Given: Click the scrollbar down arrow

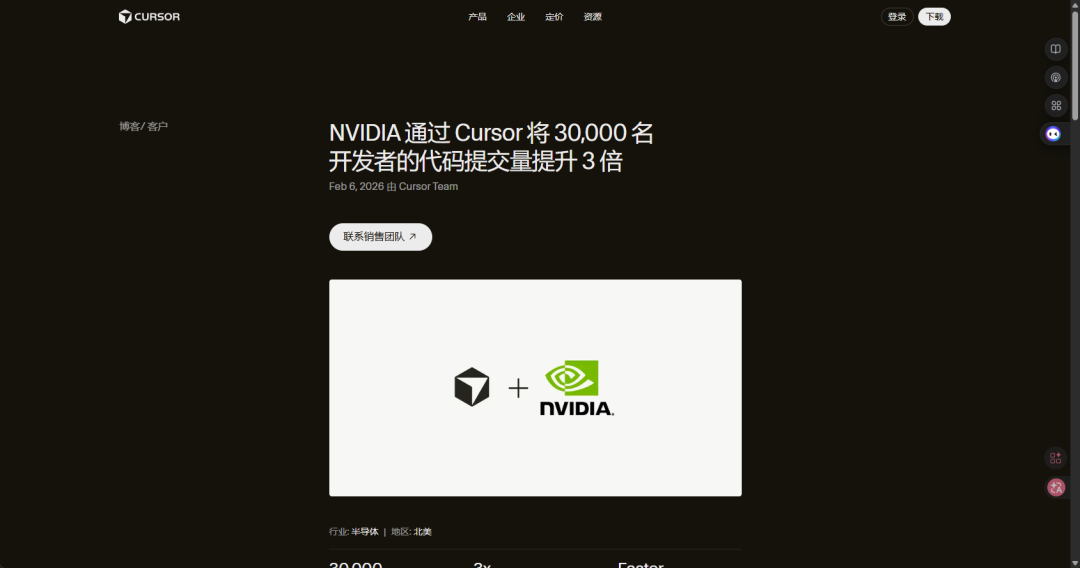Looking at the screenshot, I should pos(1074,562).
